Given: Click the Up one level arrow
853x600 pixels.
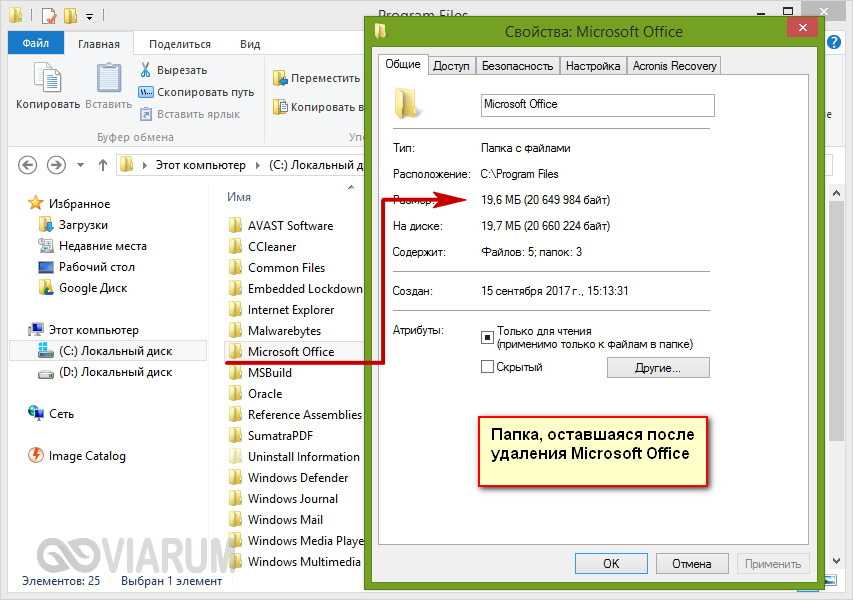Looking at the screenshot, I should point(103,164).
